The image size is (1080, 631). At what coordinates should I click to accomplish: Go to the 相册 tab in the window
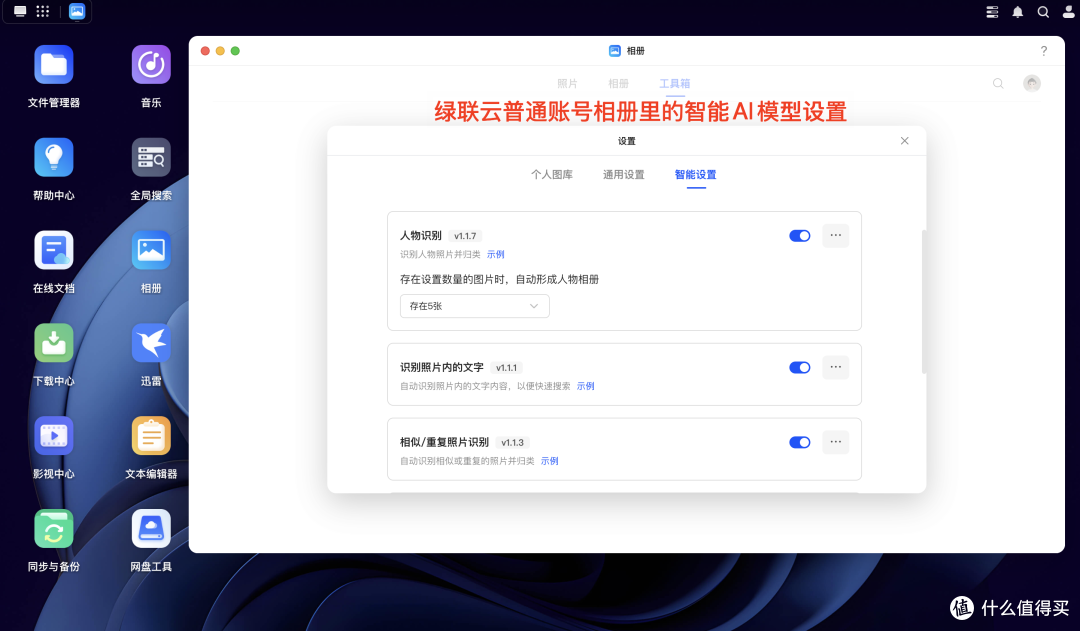(x=619, y=83)
